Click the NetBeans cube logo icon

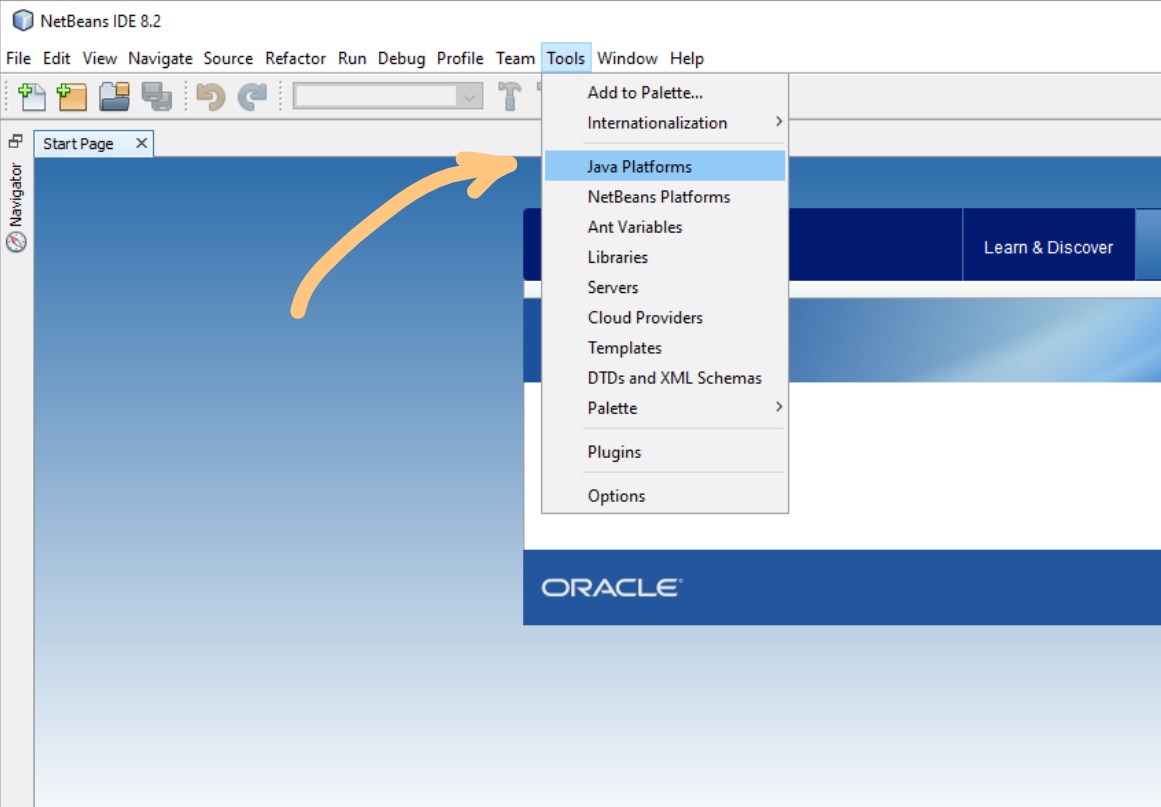(x=23, y=20)
